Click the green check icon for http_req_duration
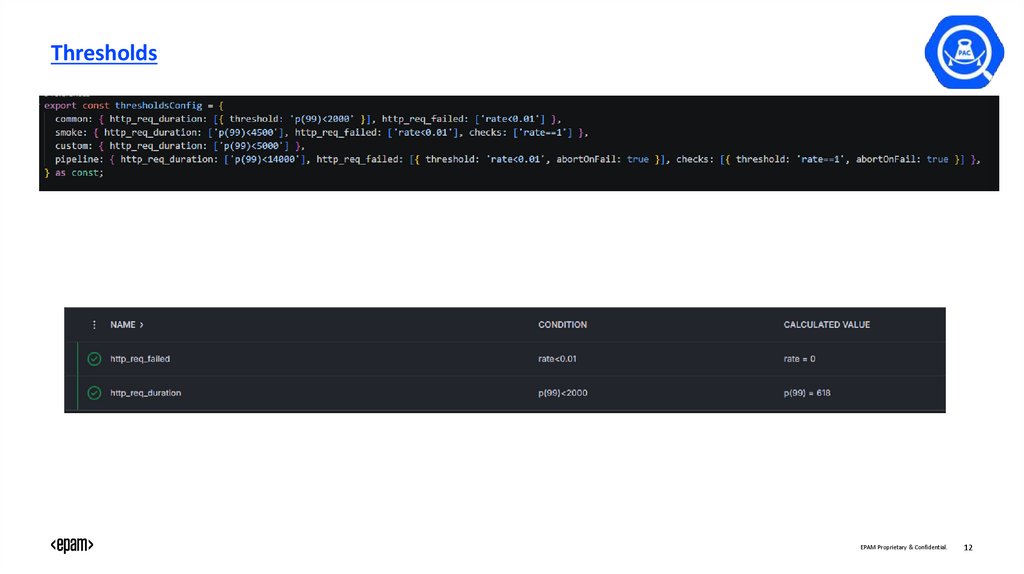This screenshot has width=1024, height=574. click(94, 392)
